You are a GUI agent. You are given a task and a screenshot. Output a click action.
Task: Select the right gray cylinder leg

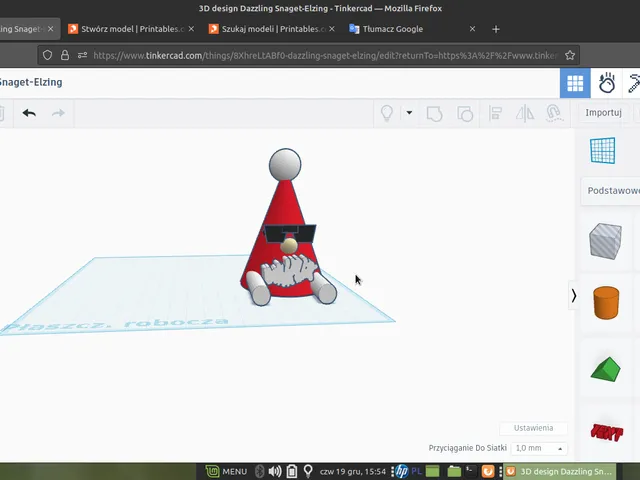click(325, 288)
